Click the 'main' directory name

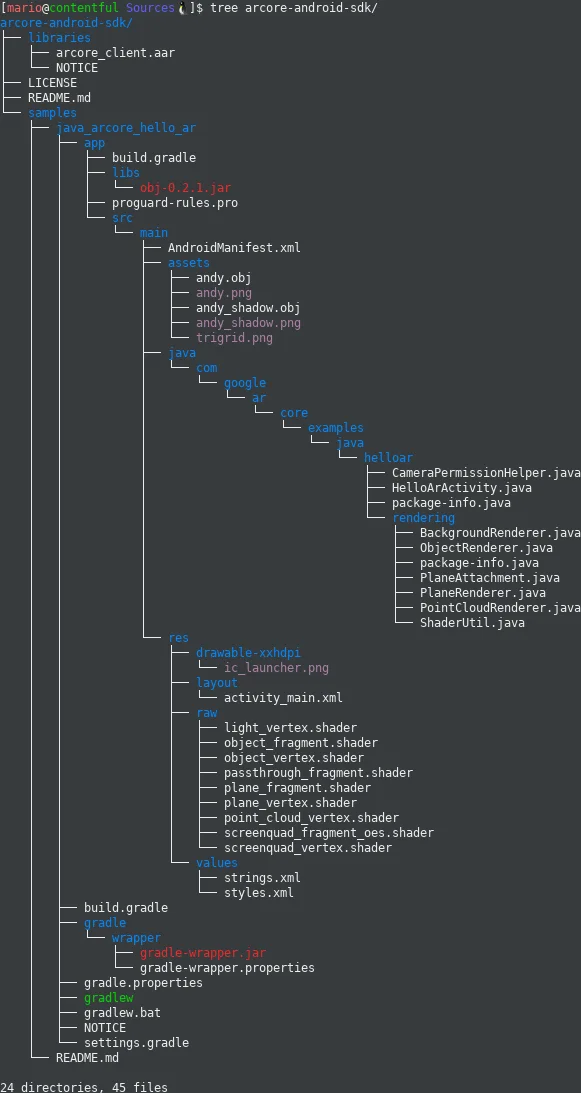coord(153,234)
